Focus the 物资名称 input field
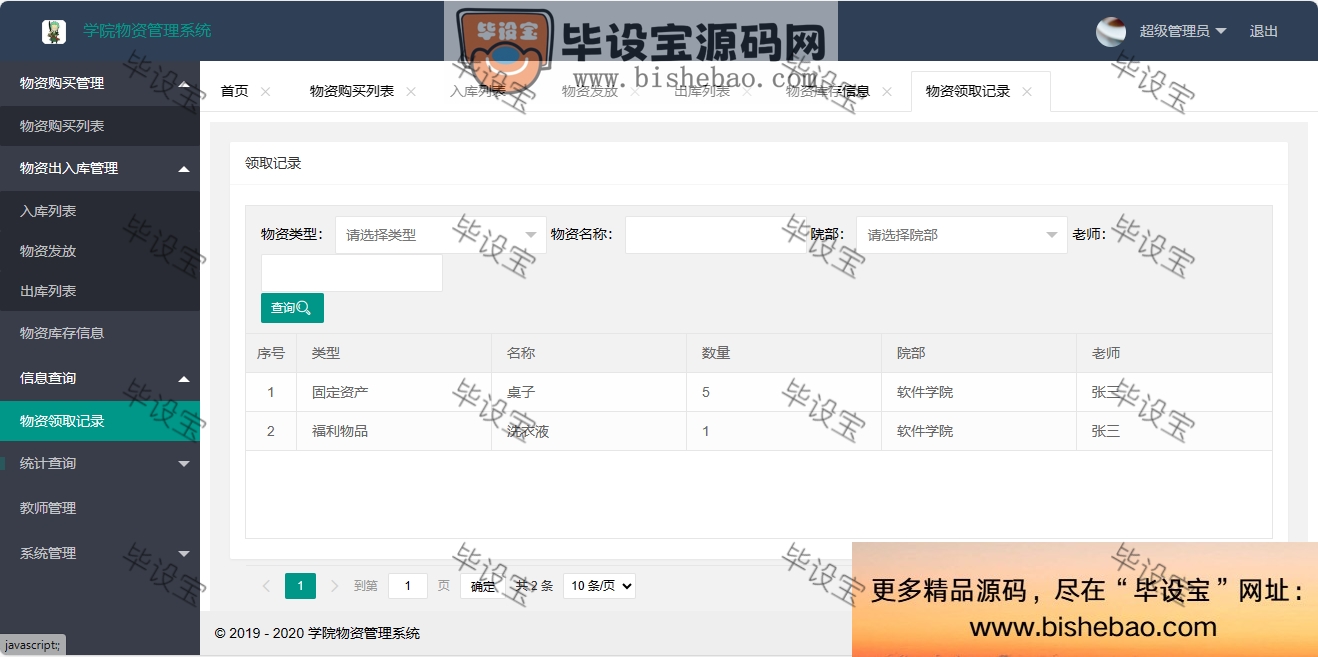Screen dimensions: 1318x657 (x=716, y=235)
